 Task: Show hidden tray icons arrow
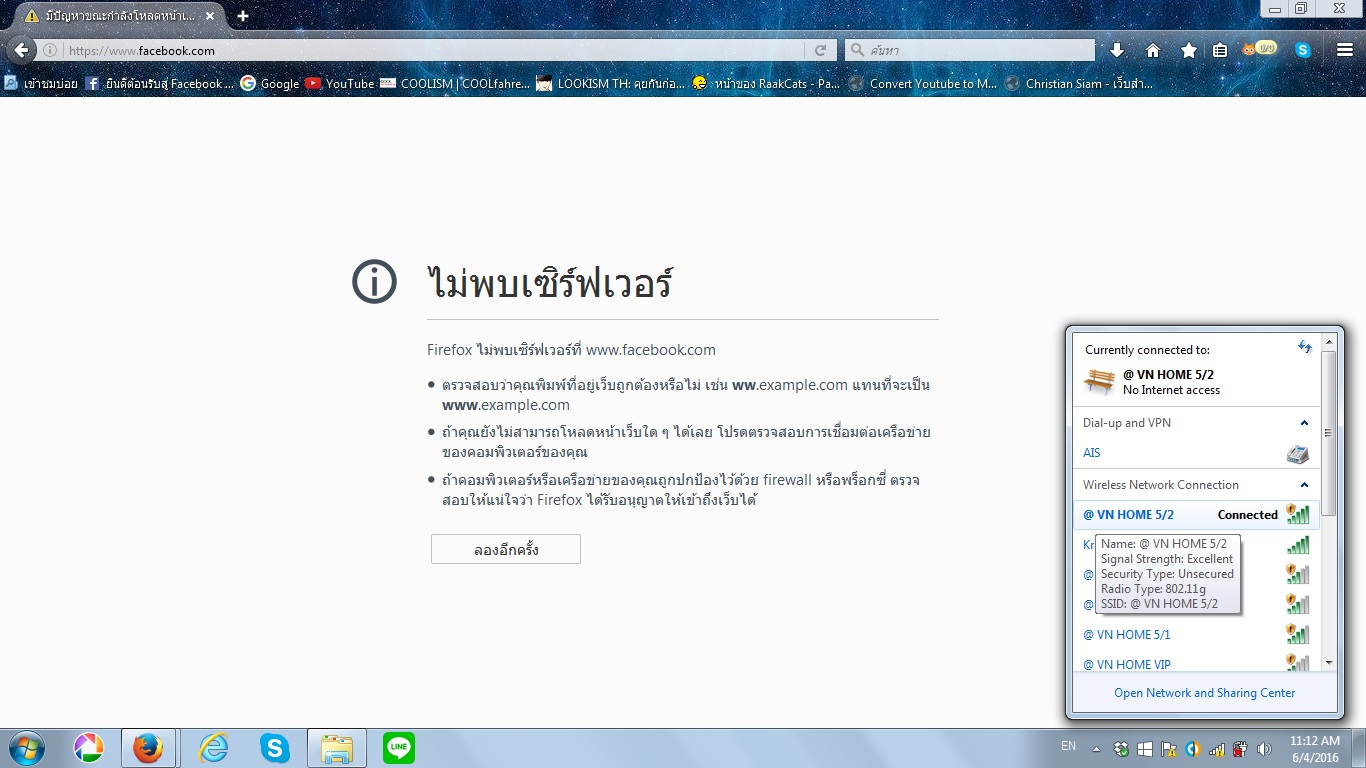(x=1098, y=748)
